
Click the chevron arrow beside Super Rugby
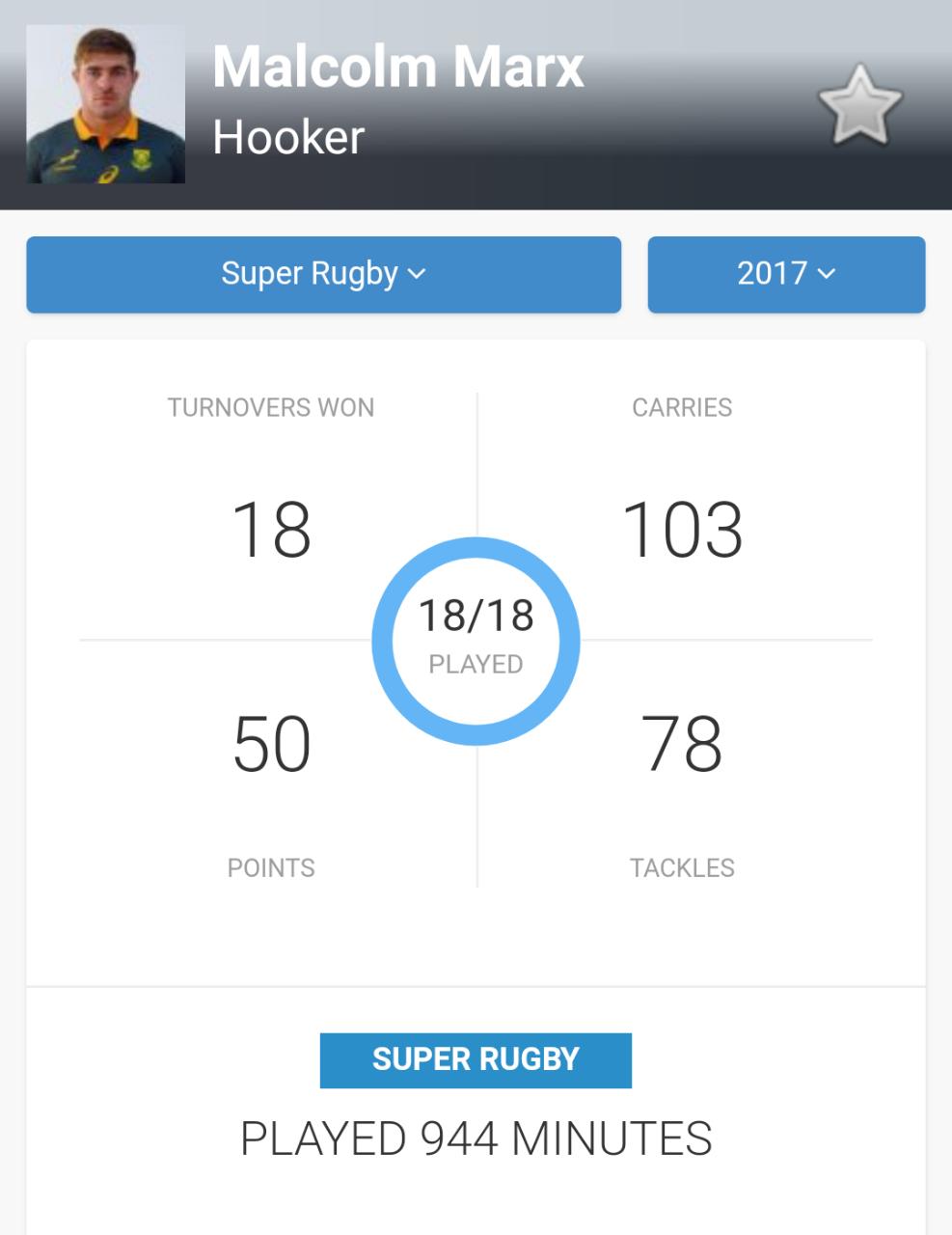(417, 275)
